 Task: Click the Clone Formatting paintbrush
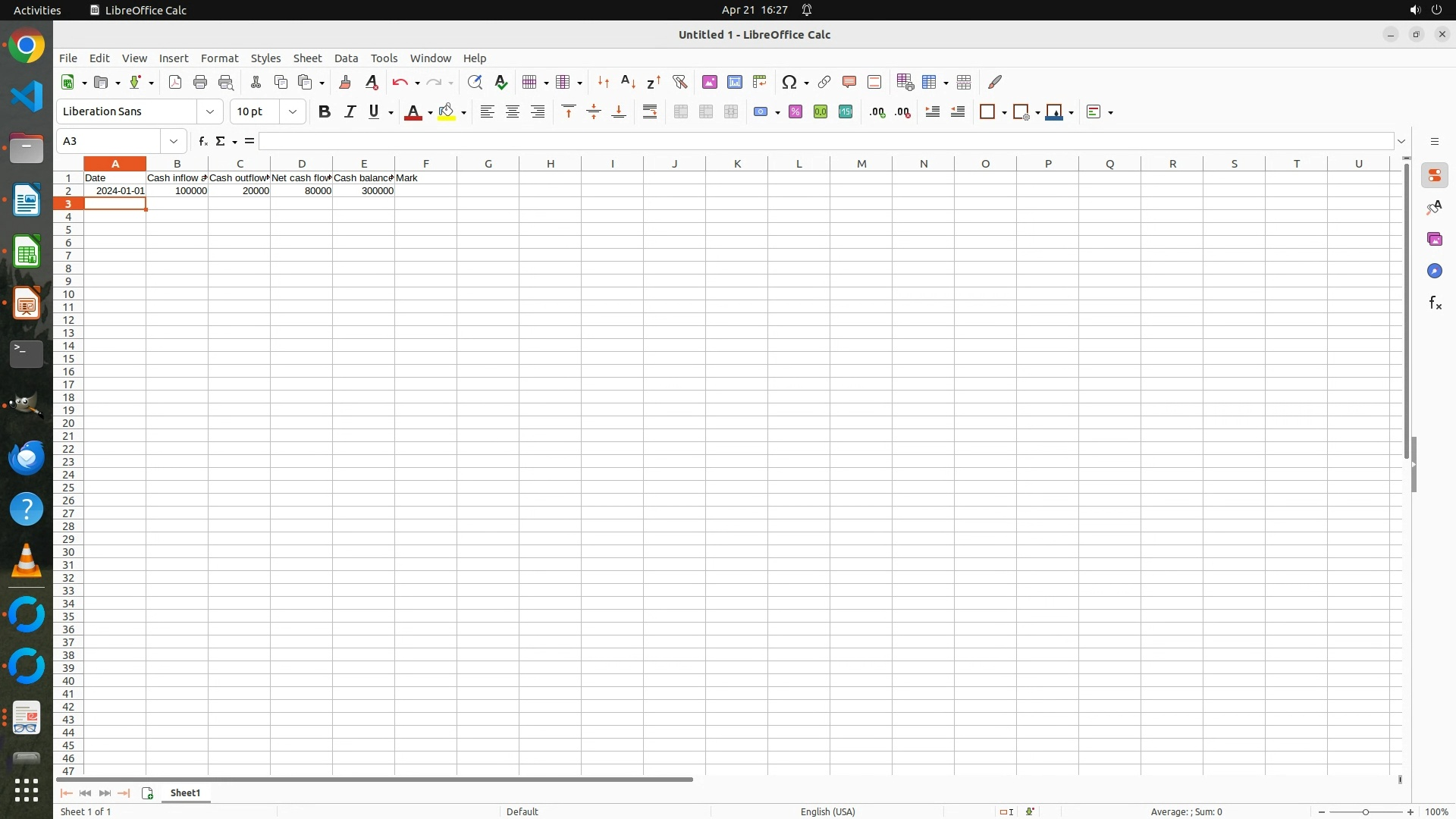(x=345, y=82)
